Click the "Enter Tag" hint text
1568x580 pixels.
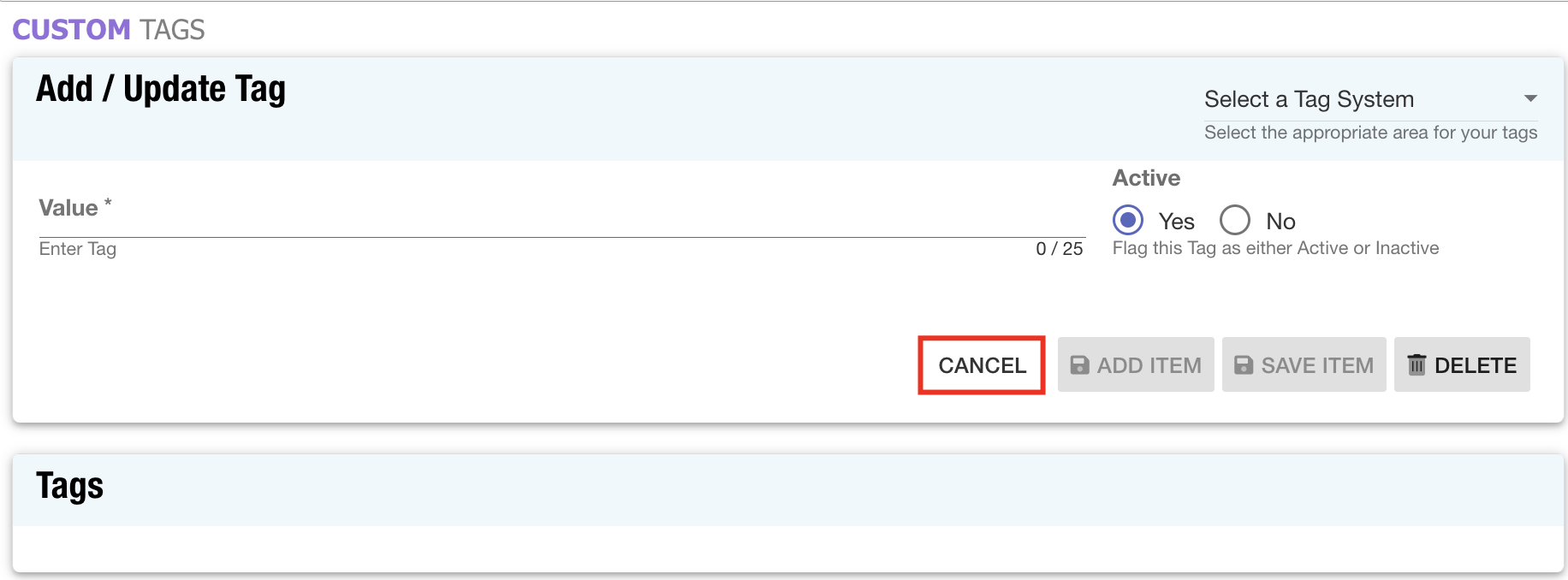pos(78,249)
